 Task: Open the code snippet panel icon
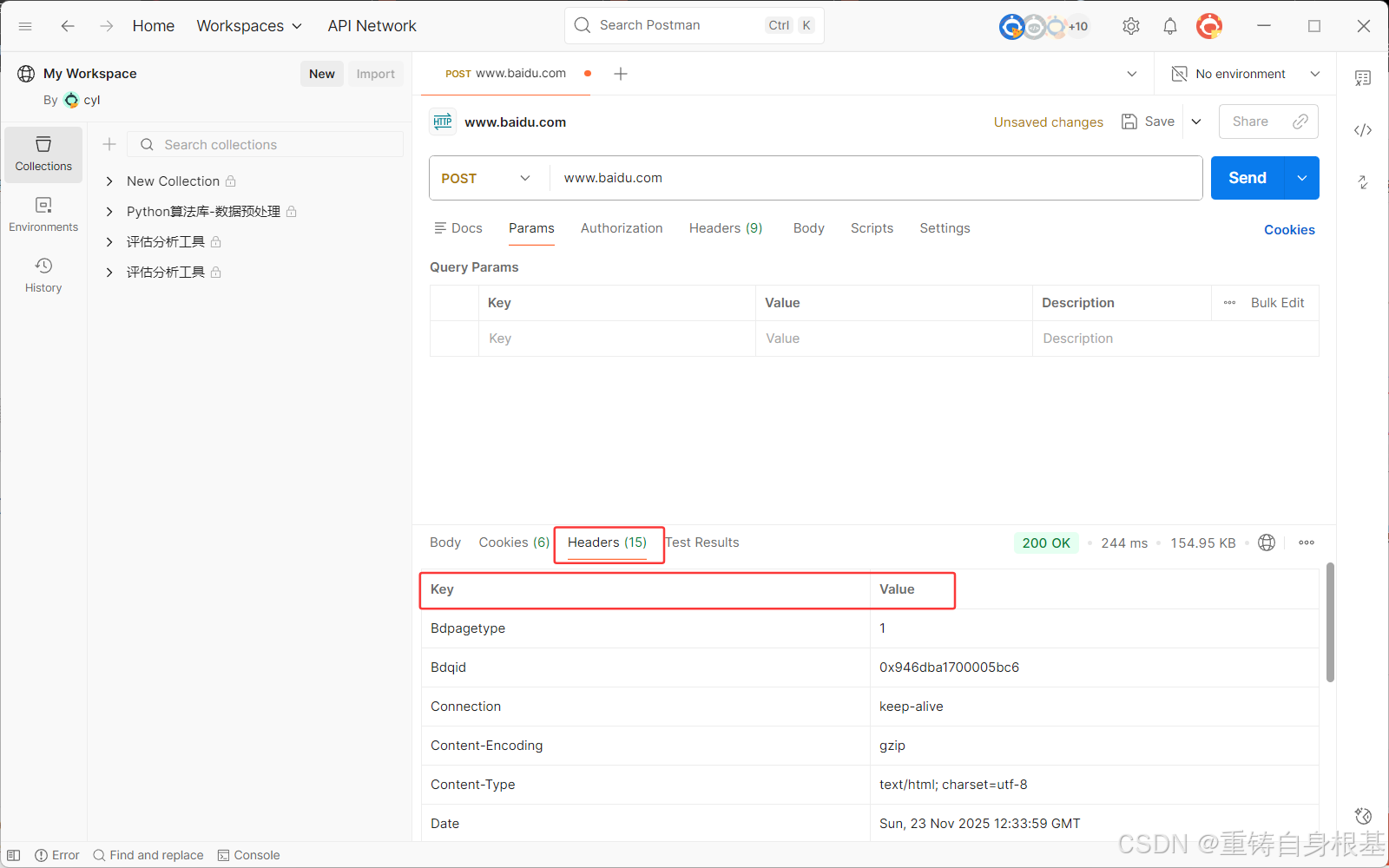point(1363,130)
